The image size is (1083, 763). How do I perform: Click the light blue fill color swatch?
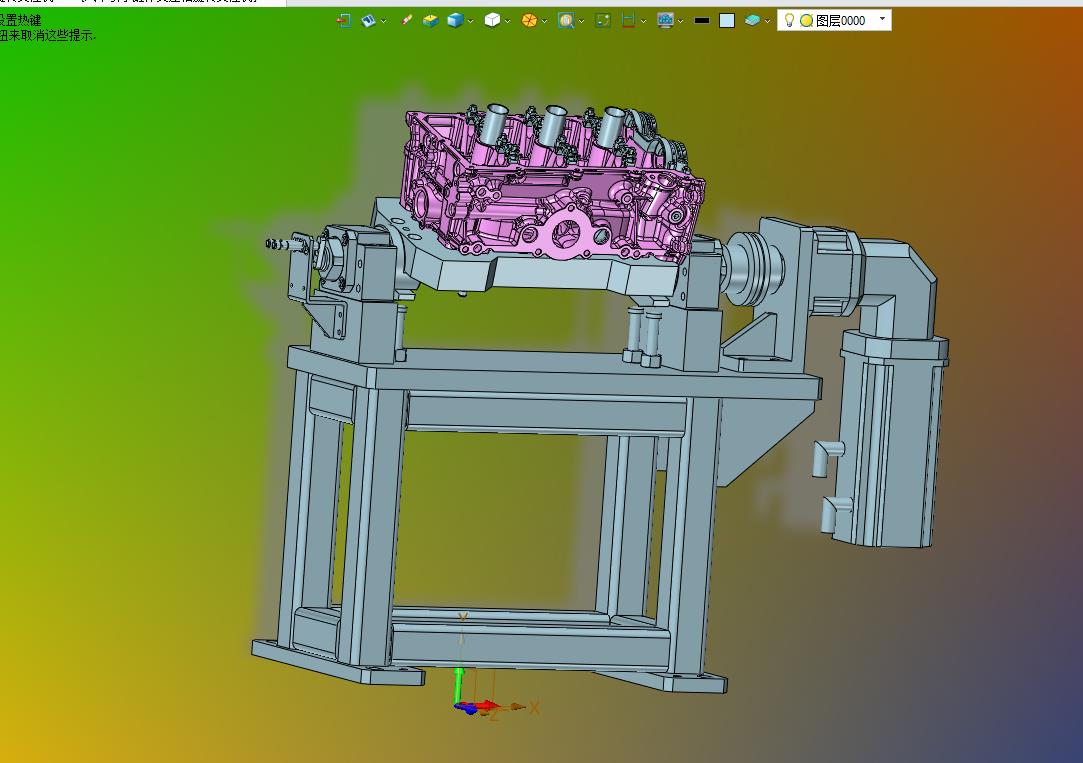pyautogui.click(x=727, y=21)
